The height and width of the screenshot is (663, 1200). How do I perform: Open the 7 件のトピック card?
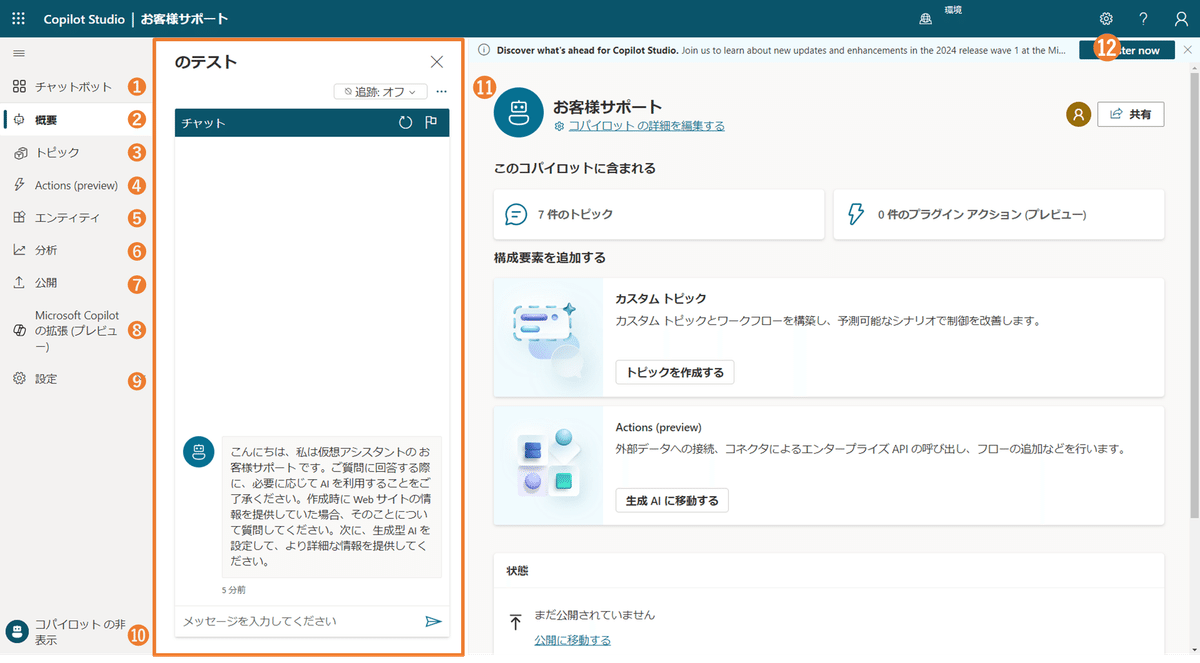659,214
